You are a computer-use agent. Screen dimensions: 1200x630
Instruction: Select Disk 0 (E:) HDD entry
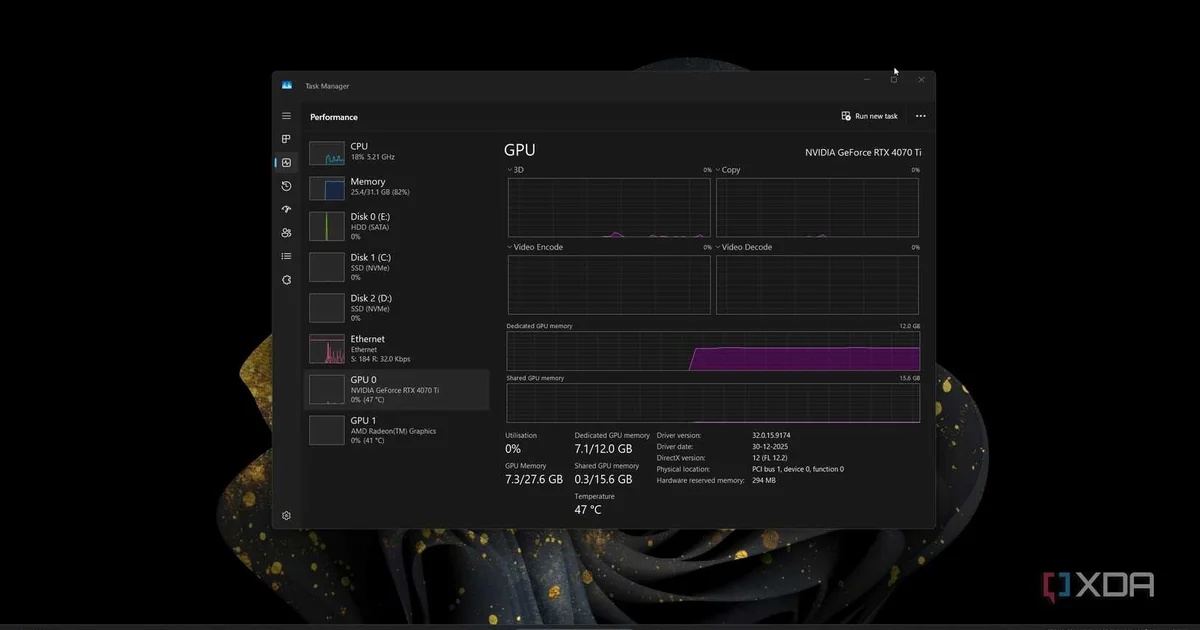pyautogui.click(x=397, y=226)
